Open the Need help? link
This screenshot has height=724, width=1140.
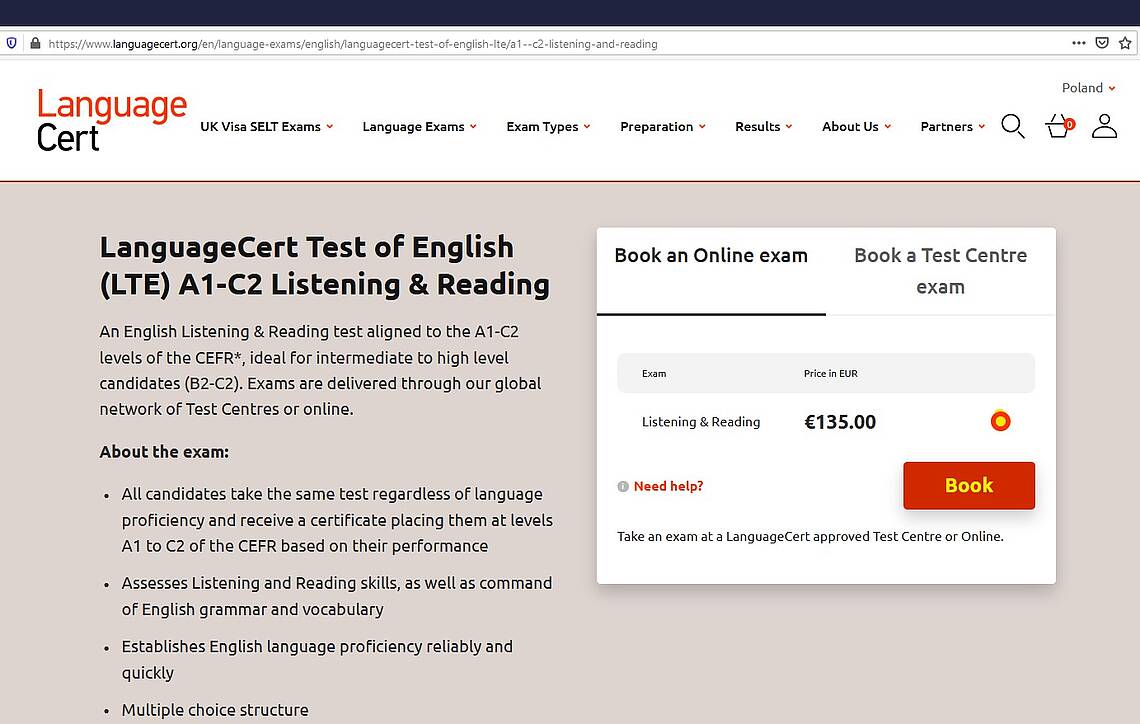pyautogui.click(x=668, y=486)
